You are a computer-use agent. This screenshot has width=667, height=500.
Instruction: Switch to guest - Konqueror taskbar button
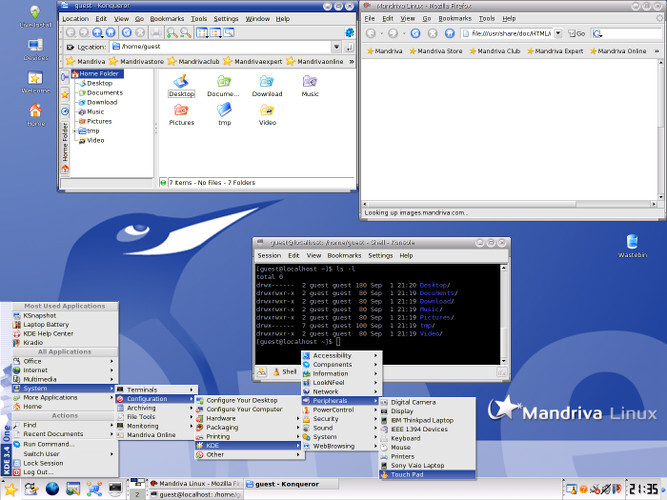click(x=291, y=484)
